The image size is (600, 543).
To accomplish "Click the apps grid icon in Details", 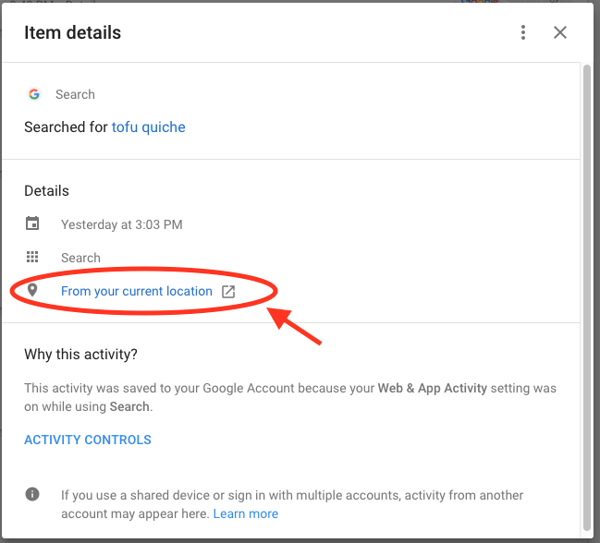I will (x=33, y=257).
